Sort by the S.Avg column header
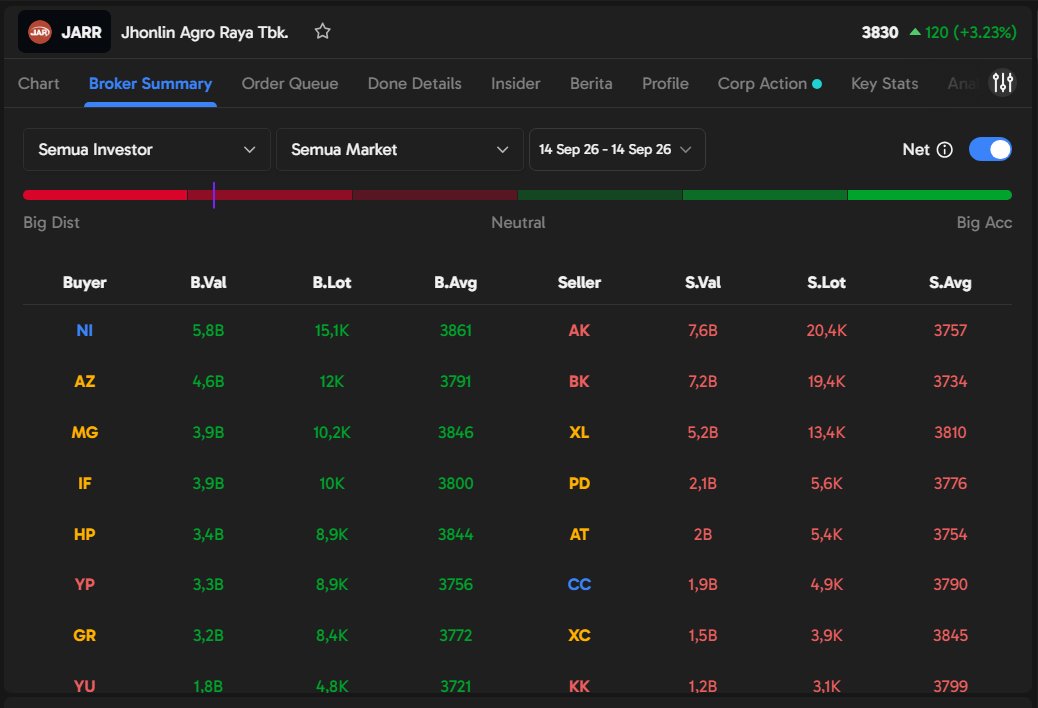This screenshot has height=708, width=1038. (950, 283)
